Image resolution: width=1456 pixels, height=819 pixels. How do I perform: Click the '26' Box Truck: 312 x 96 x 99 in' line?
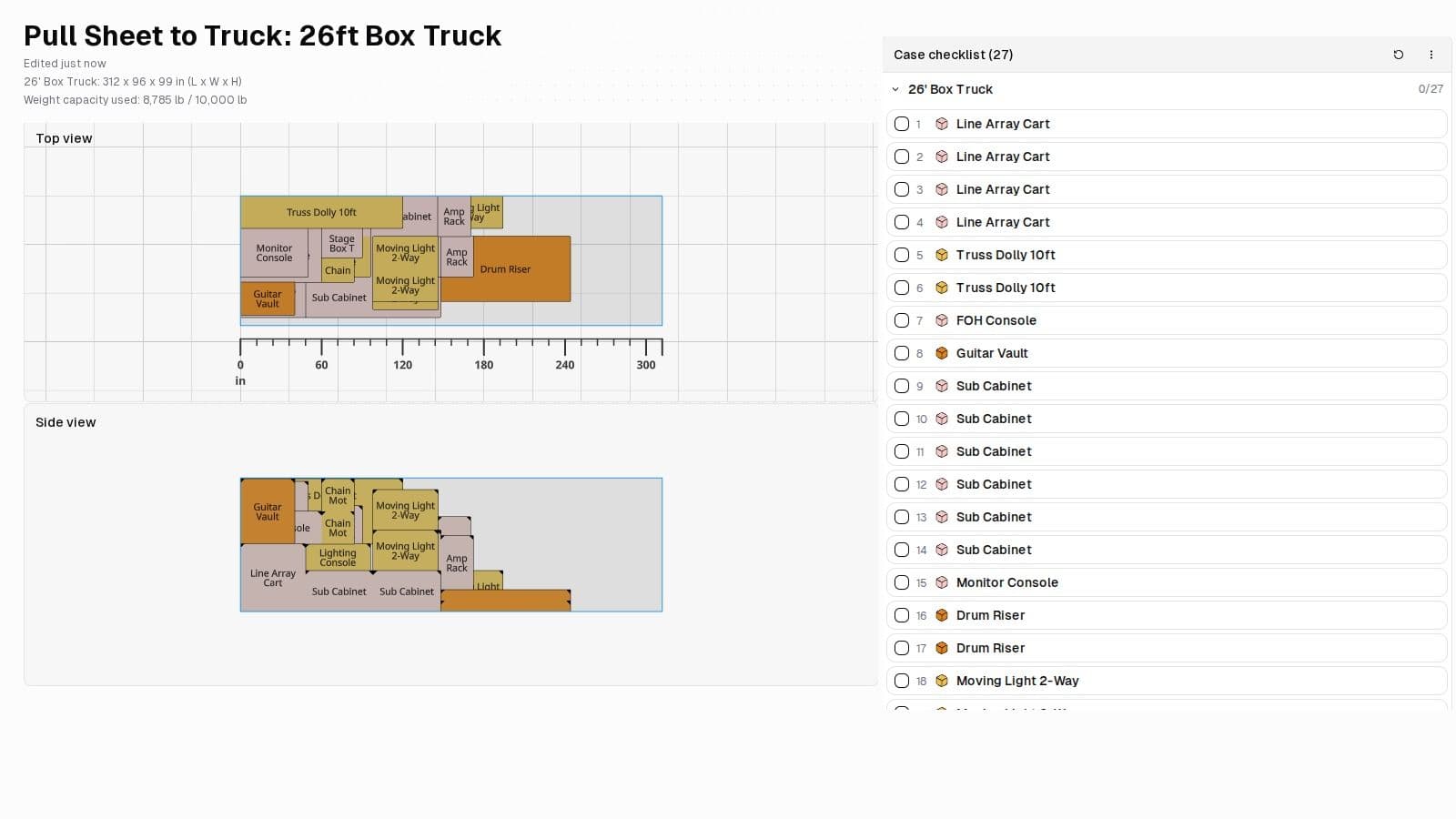click(x=133, y=82)
